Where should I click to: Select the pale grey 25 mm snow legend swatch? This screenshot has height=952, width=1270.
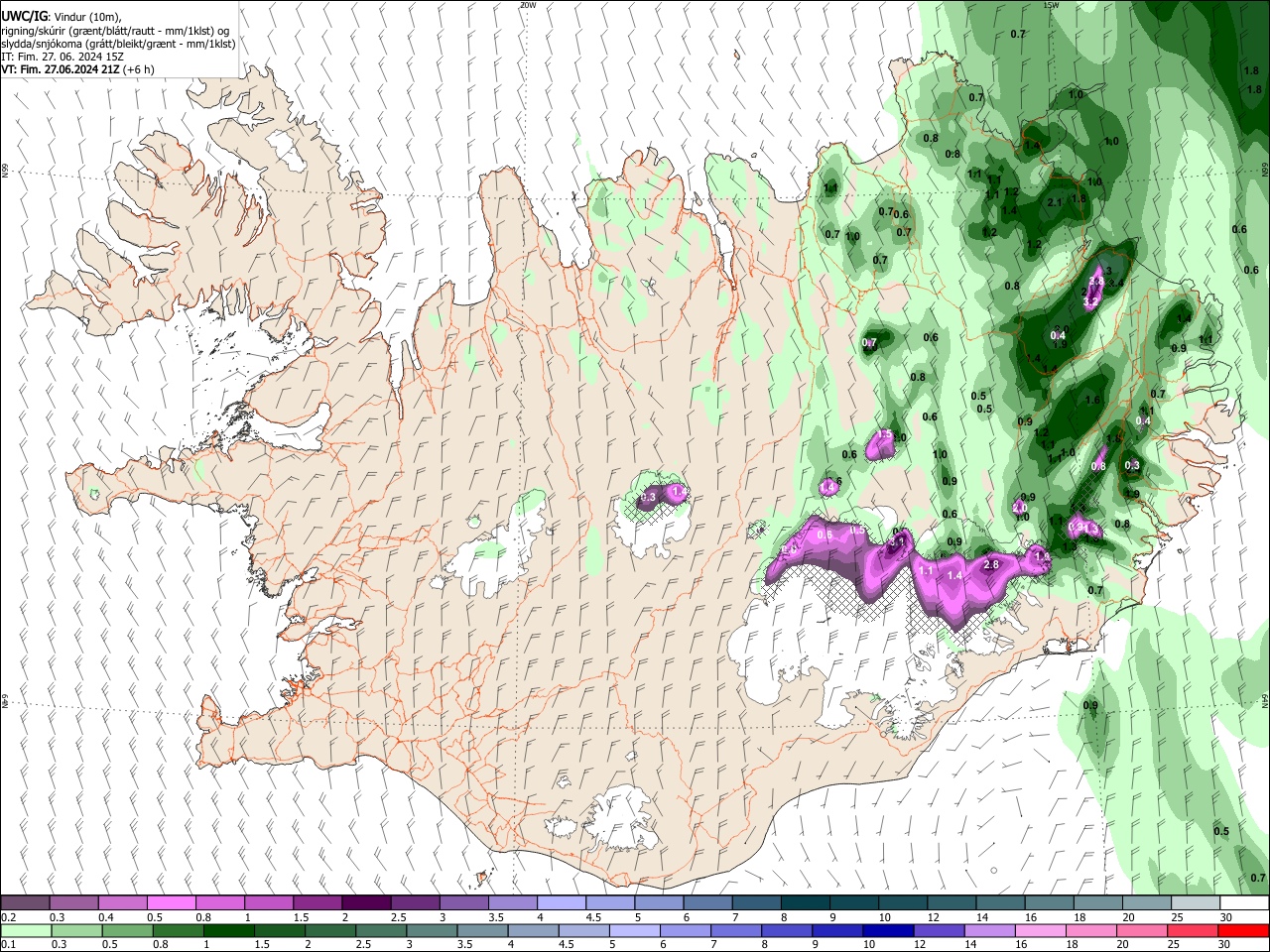tap(1195, 903)
